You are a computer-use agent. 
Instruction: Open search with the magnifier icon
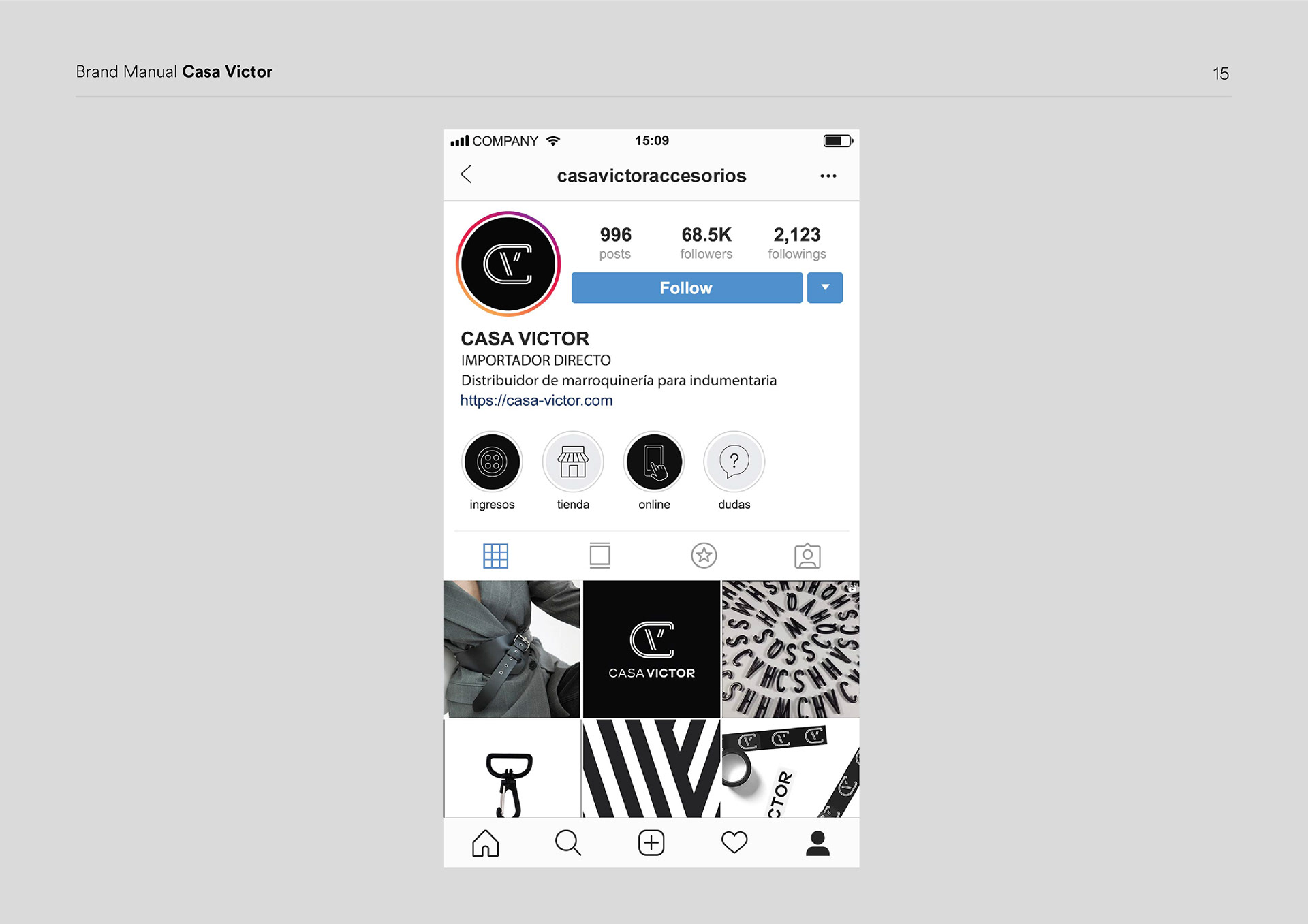pos(568,843)
